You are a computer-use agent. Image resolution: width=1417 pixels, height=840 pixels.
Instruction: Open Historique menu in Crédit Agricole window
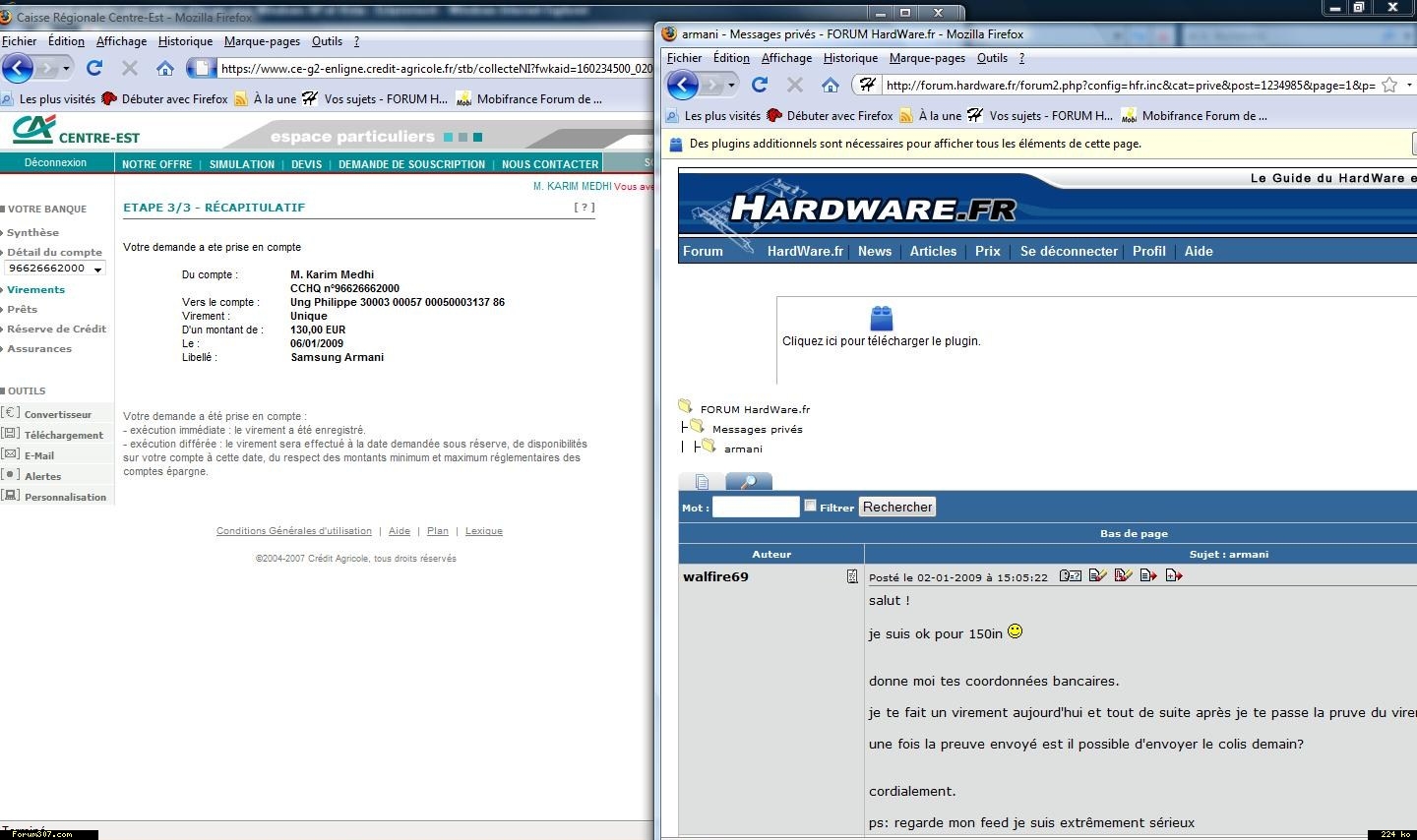(x=185, y=41)
